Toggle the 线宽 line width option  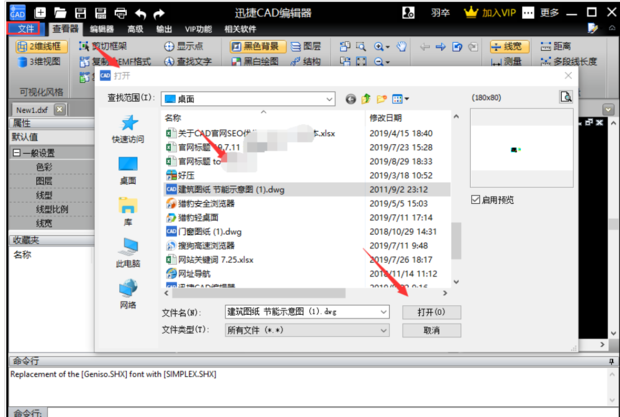click(x=509, y=47)
